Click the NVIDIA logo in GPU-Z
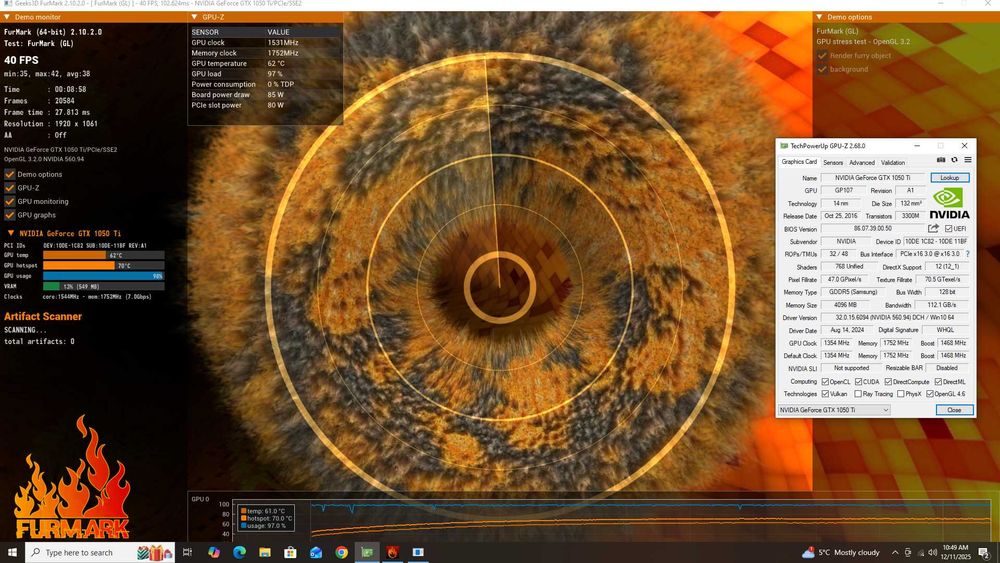The width and height of the screenshot is (1000, 563). [949, 204]
